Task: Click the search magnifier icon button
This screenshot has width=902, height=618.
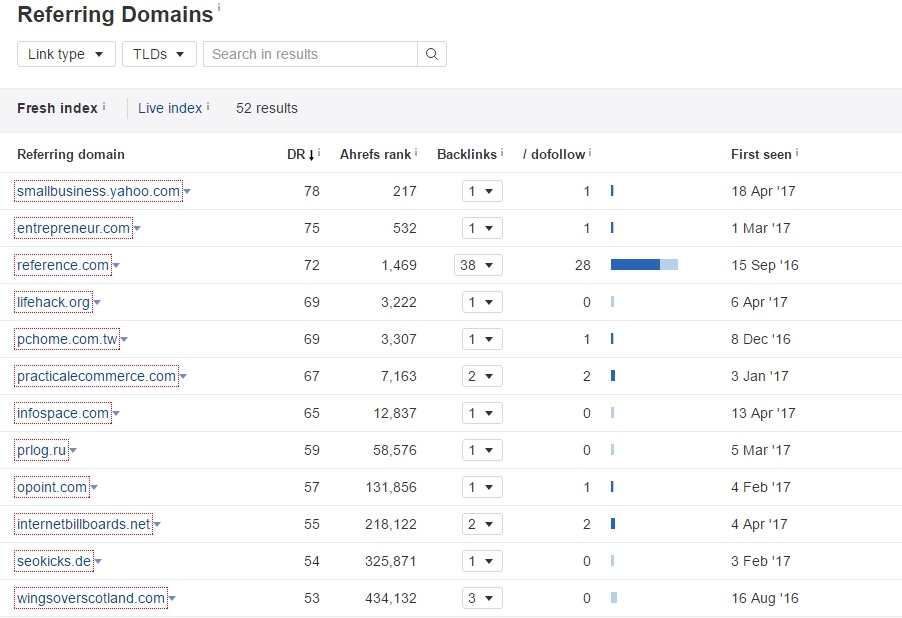Action: tap(431, 54)
